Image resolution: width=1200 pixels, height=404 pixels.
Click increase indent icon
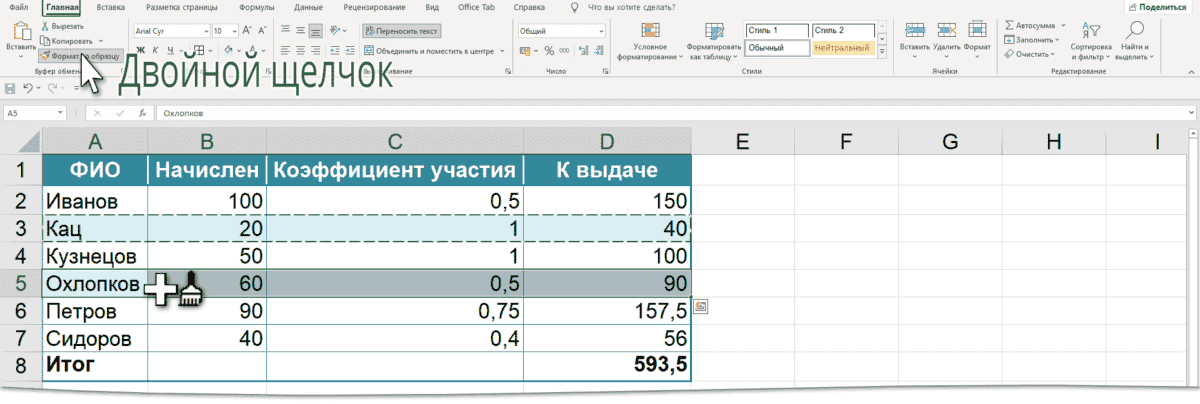coord(352,50)
